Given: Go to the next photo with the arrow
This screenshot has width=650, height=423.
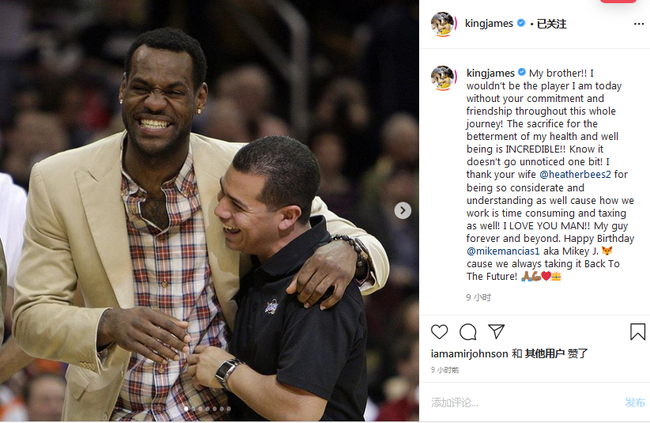Looking at the screenshot, I should [403, 211].
